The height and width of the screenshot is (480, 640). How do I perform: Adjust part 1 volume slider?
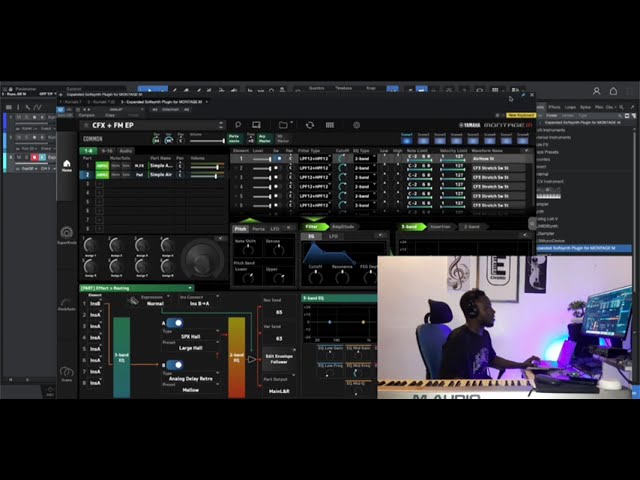(x=207, y=167)
